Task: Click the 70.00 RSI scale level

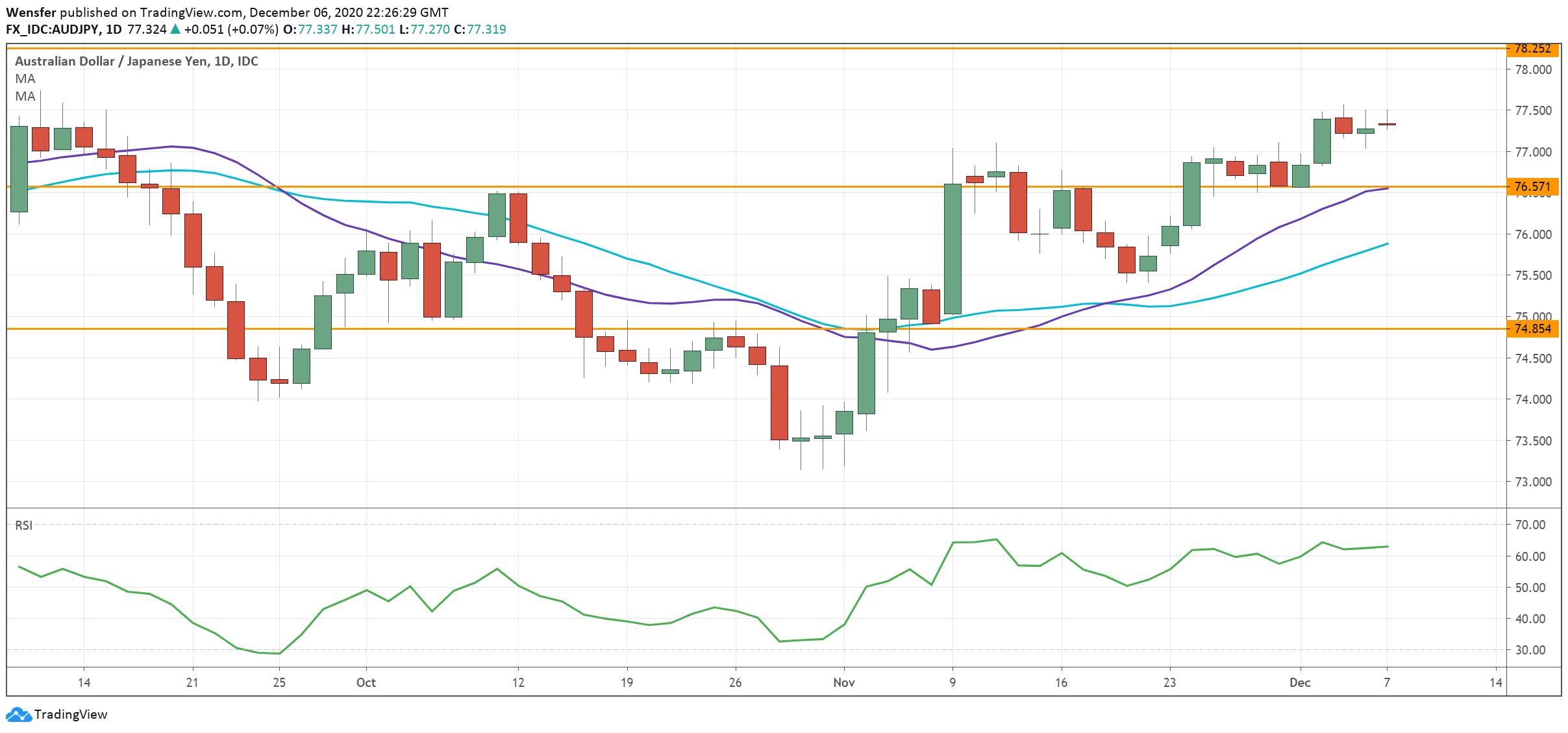Action: pyautogui.click(x=1530, y=525)
